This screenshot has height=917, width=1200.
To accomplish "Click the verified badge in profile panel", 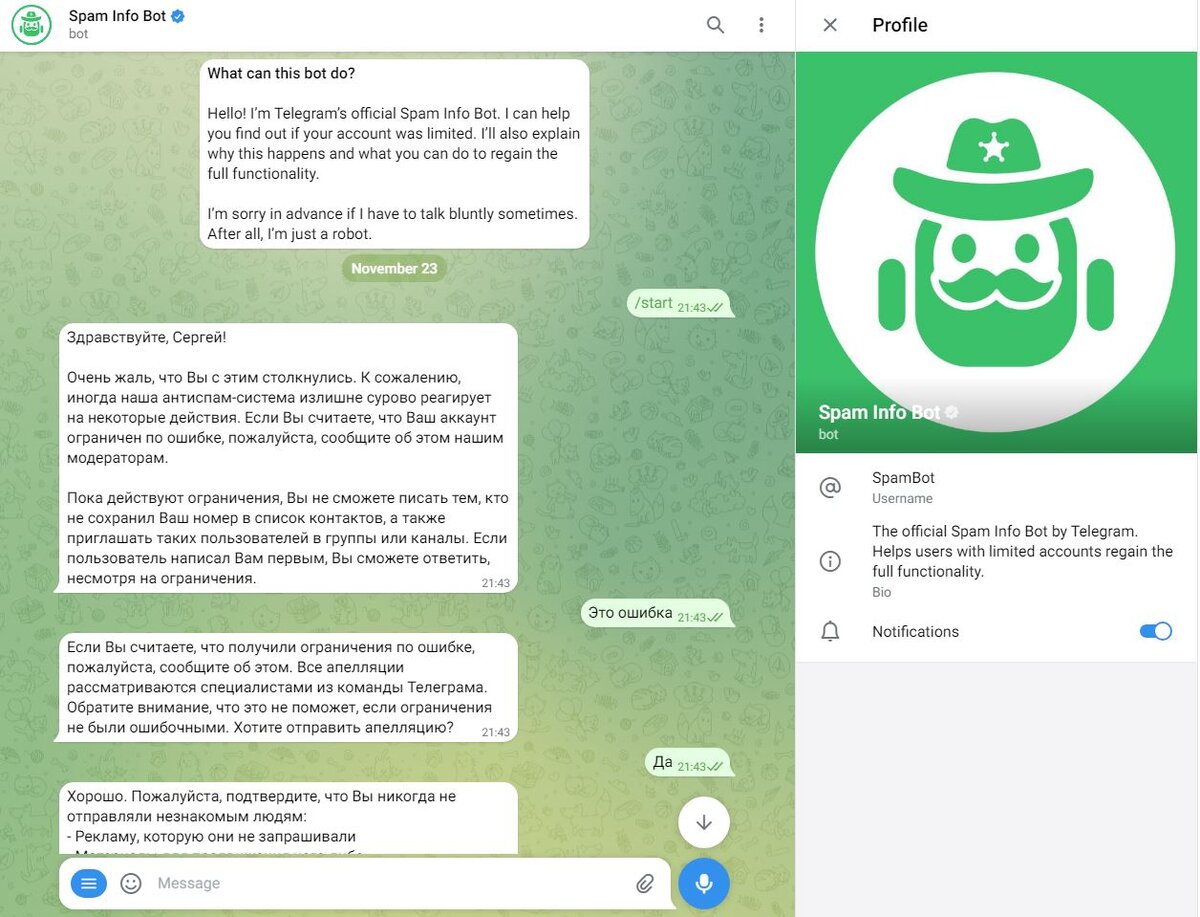I will [x=952, y=412].
